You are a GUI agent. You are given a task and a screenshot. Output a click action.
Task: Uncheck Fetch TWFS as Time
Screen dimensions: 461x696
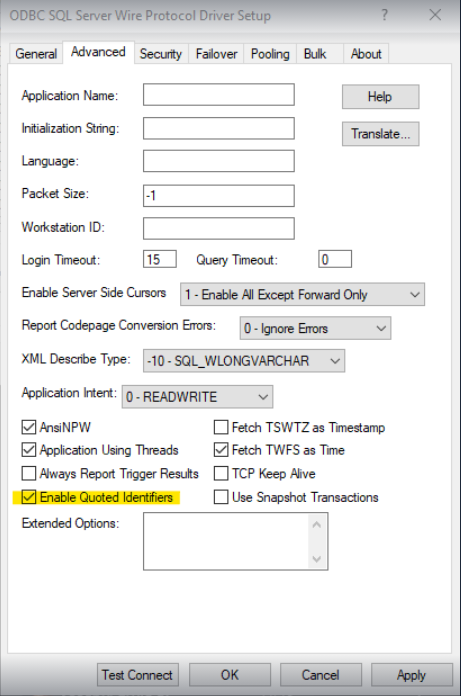(221, 450)
